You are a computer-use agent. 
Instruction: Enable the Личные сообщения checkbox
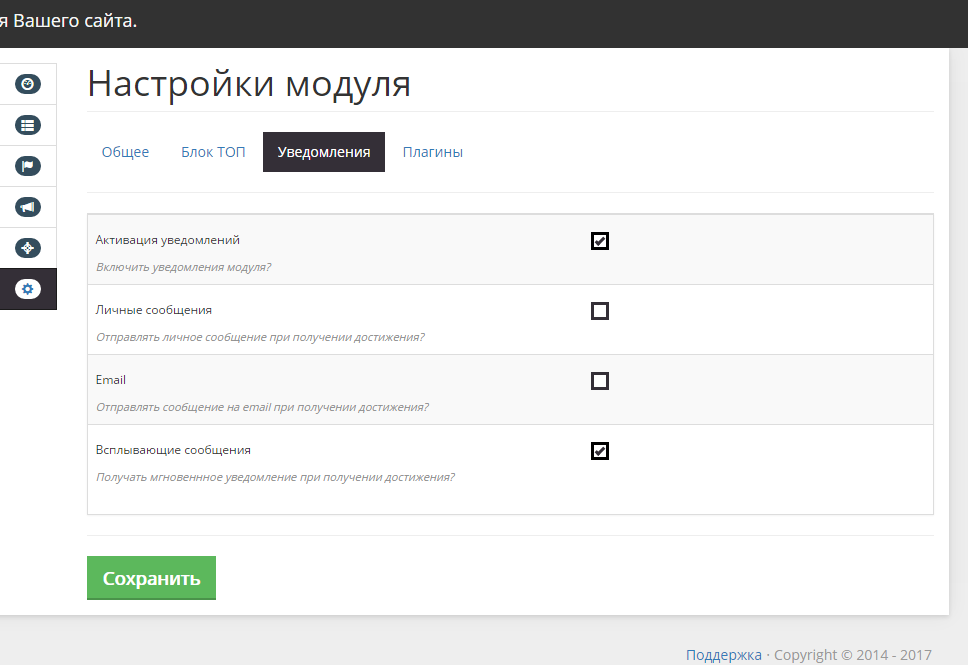[600, 311]
